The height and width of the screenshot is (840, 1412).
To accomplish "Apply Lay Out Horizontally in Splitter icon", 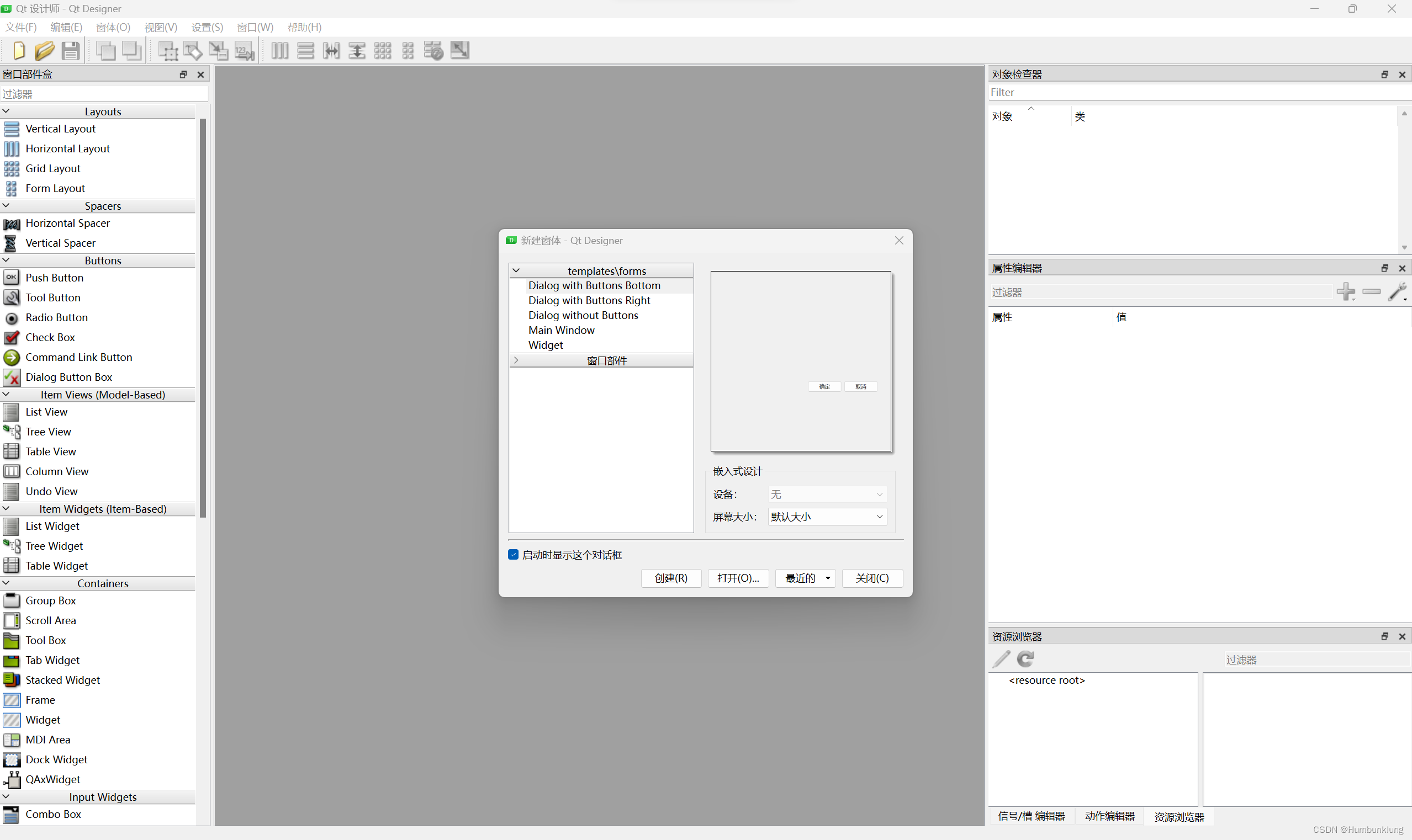I will click(331, 51).
